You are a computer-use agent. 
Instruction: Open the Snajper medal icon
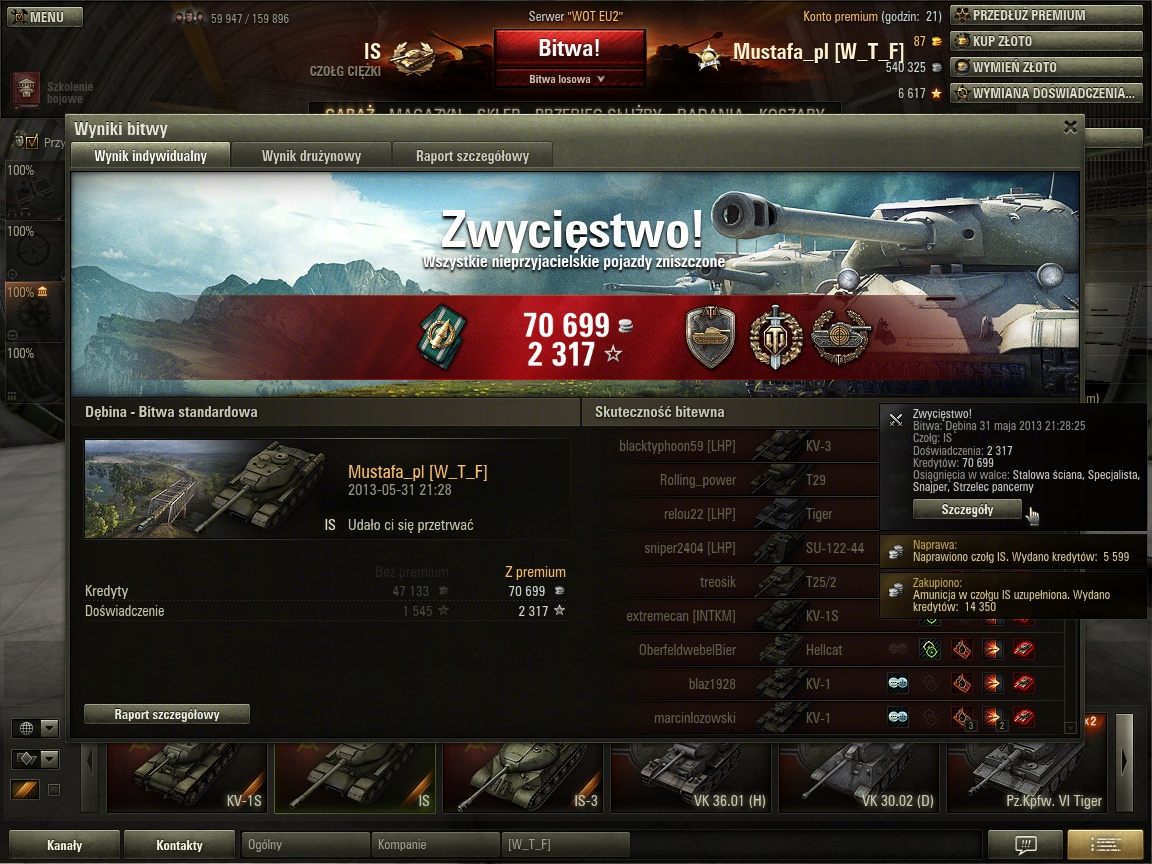(840, 337)
